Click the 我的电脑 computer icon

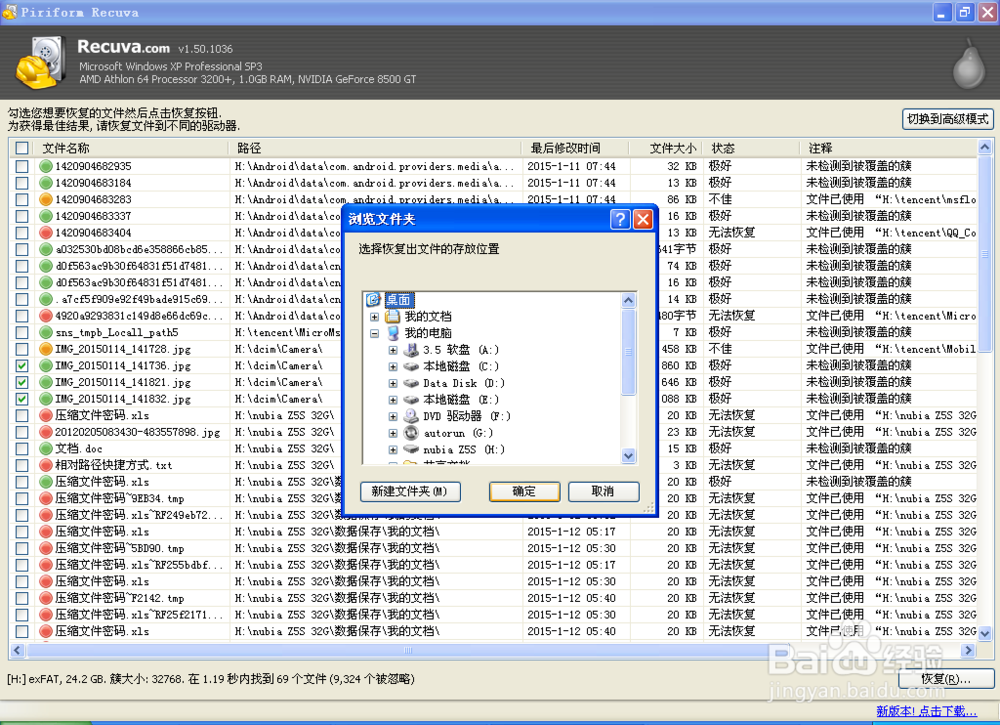pos(393,333)
